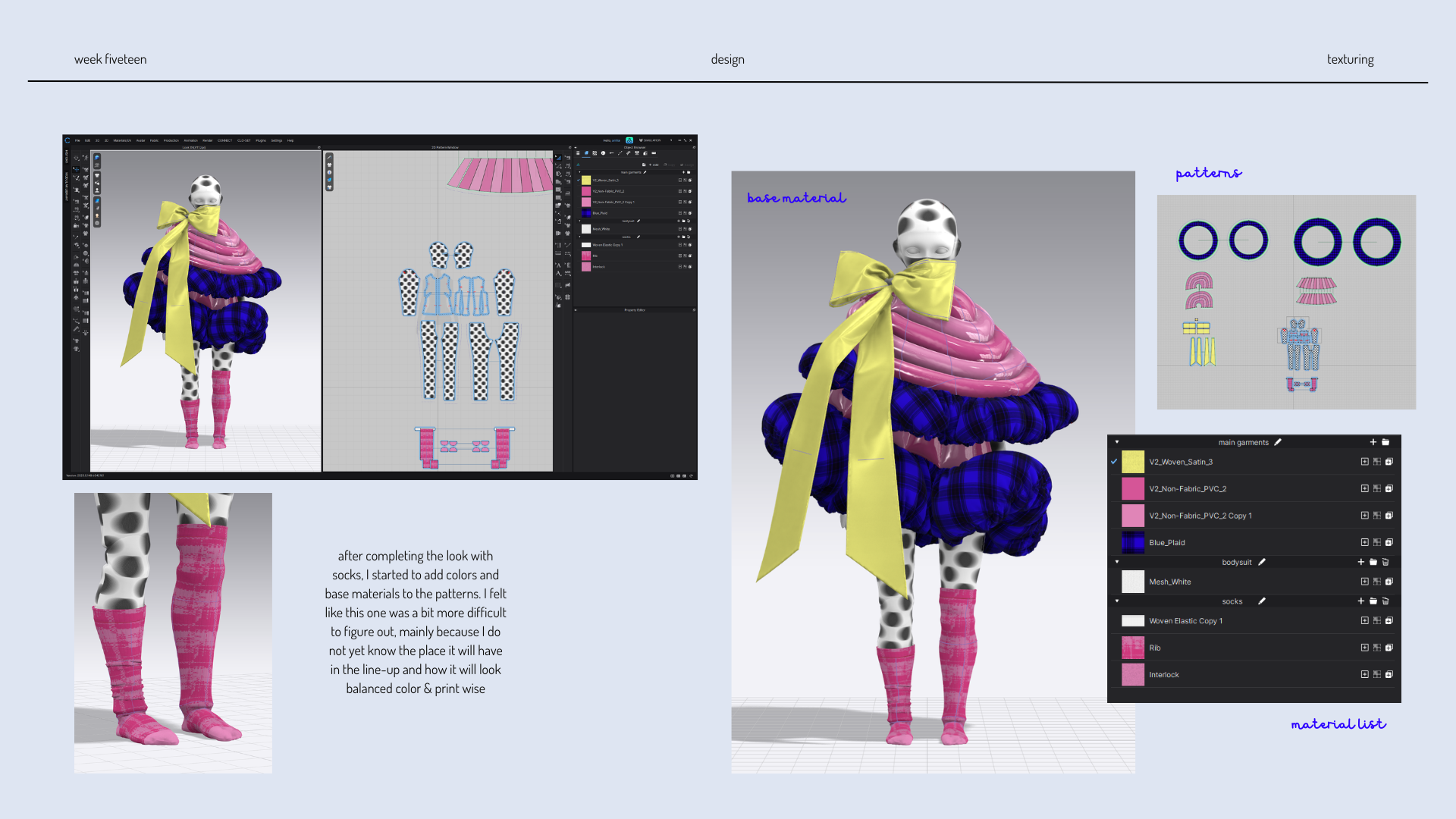The width and height of the screenshot is (1456, 819).
Task: Open the Fabric menu in CLO
Action: coord(154,140)
